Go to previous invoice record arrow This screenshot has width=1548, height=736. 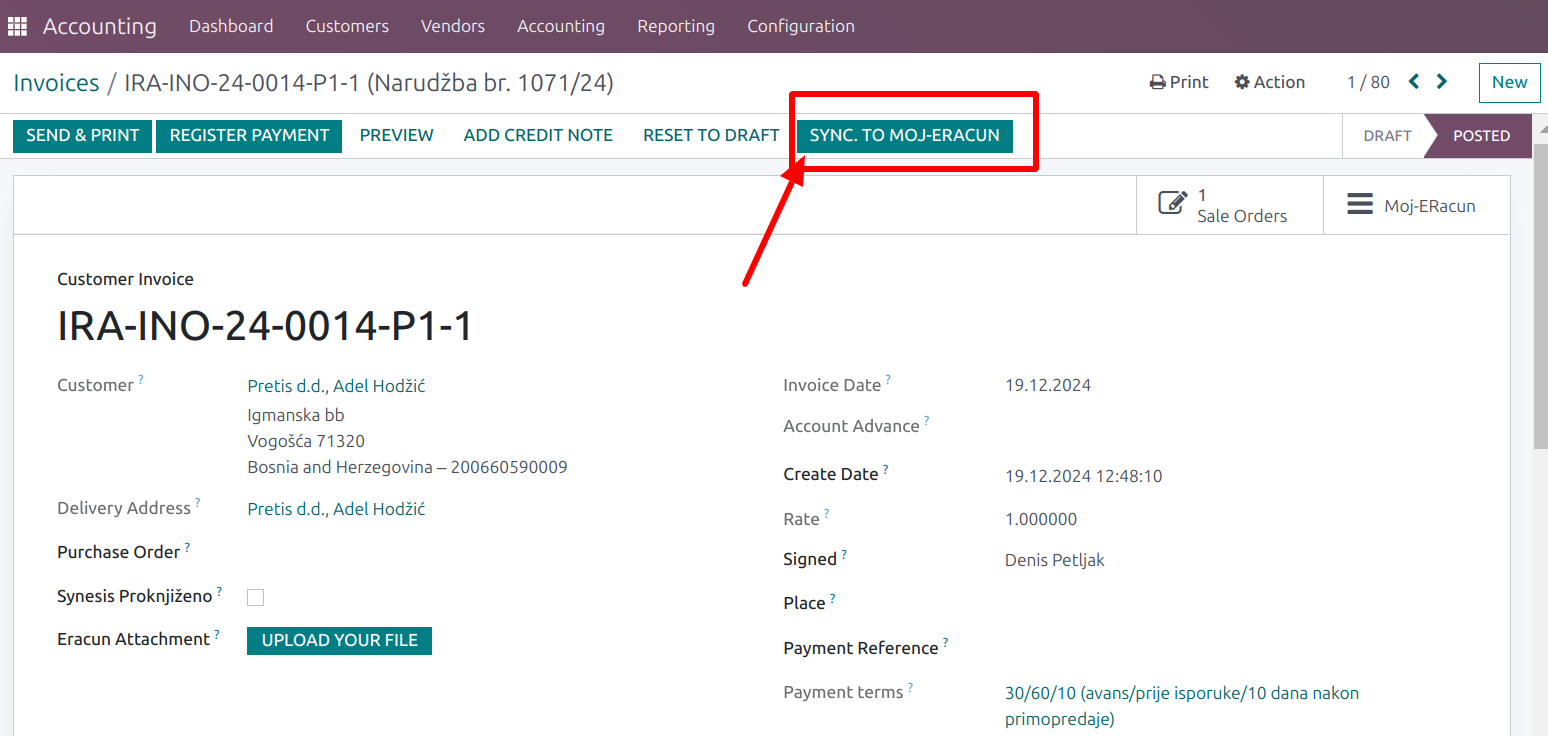[x=1414, y=82]
